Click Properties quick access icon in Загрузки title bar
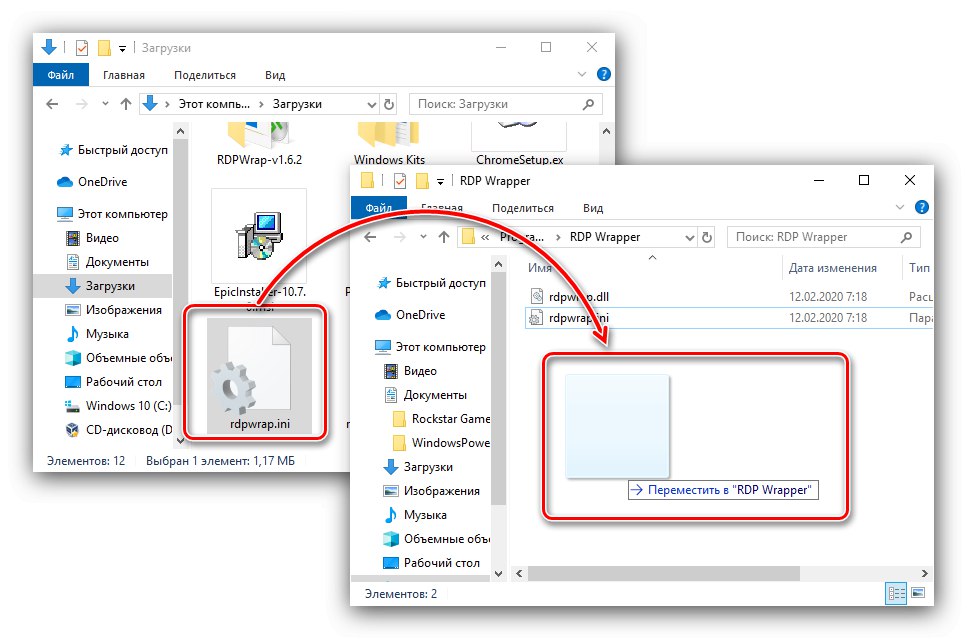This screenshot has width=967, height=639. pos(82,47)
